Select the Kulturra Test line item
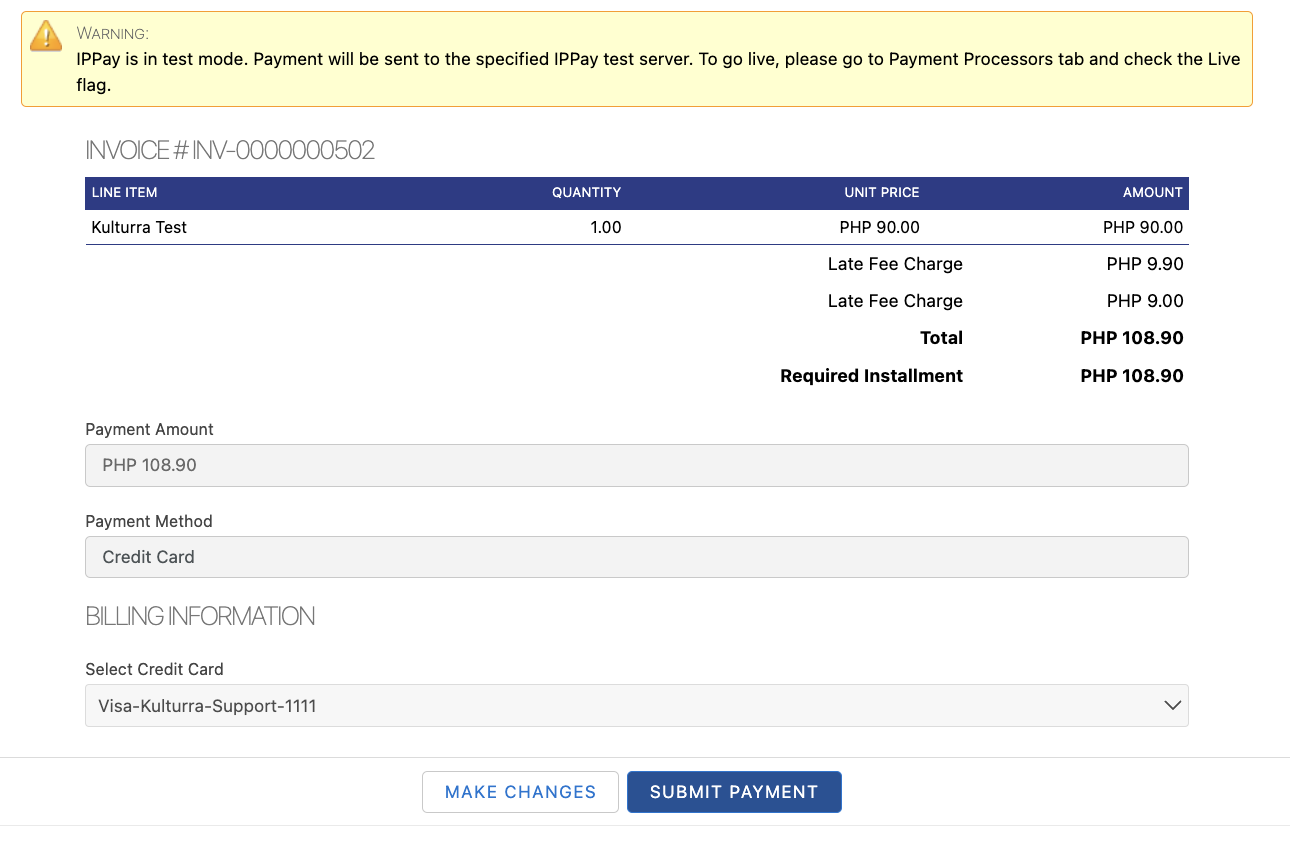Viewport: 1290px width, 849px height. pos(139,227)
